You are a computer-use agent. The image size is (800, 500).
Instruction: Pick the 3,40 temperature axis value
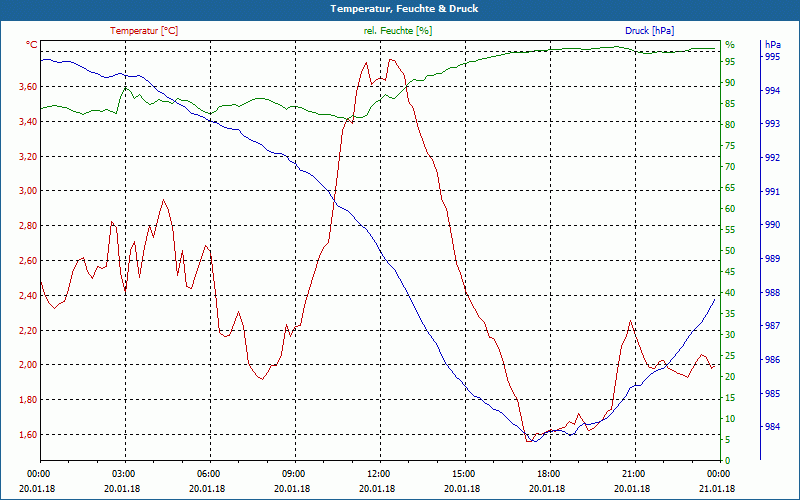(x=28, y=121)
